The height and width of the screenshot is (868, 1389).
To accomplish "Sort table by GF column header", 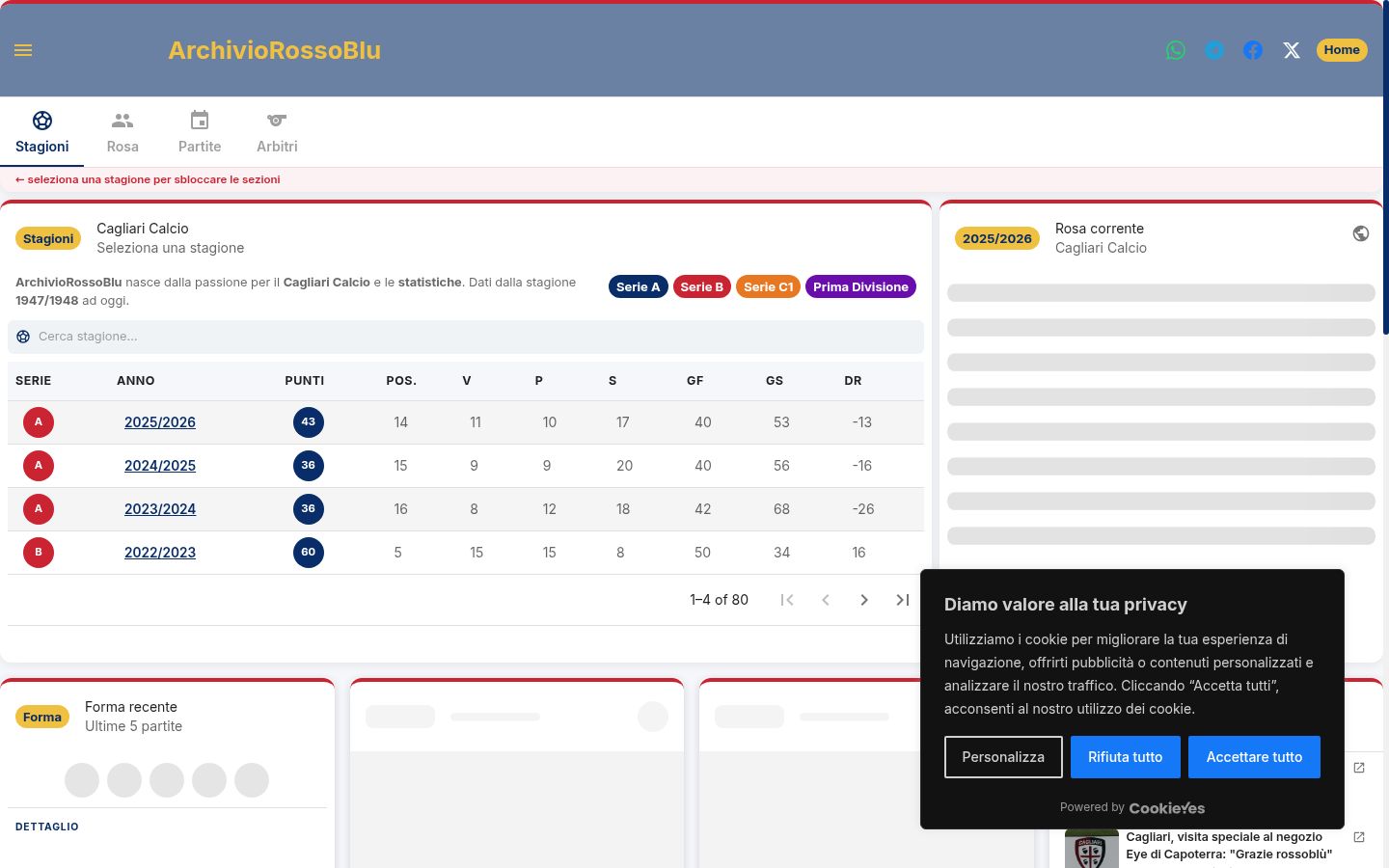I will (x=694, y=381).
